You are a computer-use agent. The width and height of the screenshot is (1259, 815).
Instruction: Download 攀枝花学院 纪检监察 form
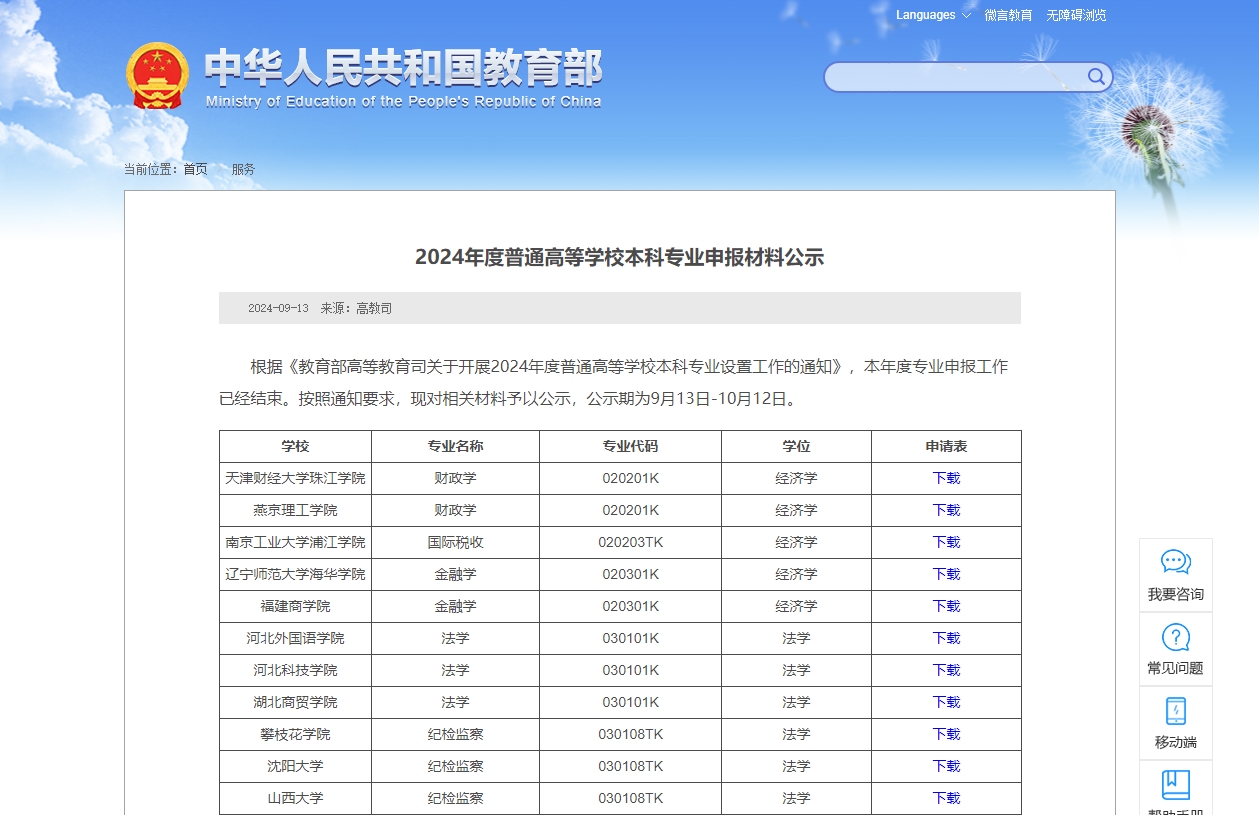click(944, 734)
